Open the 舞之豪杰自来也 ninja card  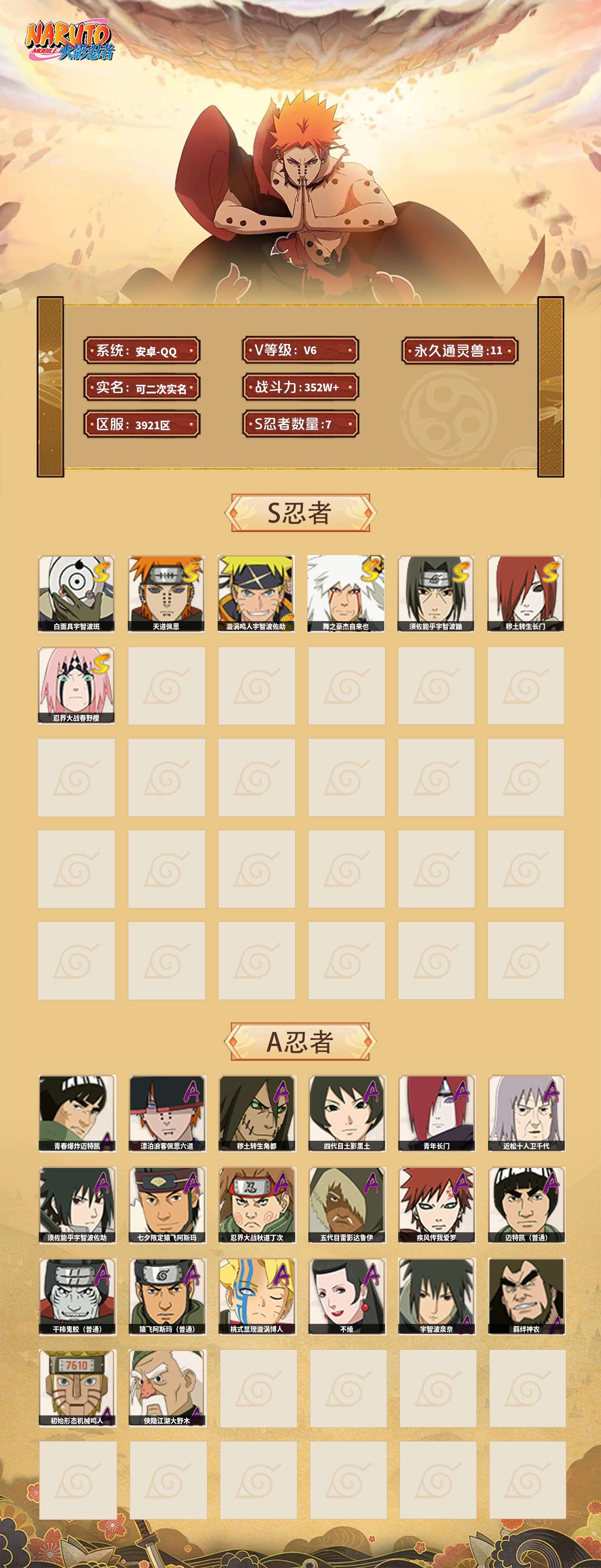pyautogui.click(x=346, y=593)
